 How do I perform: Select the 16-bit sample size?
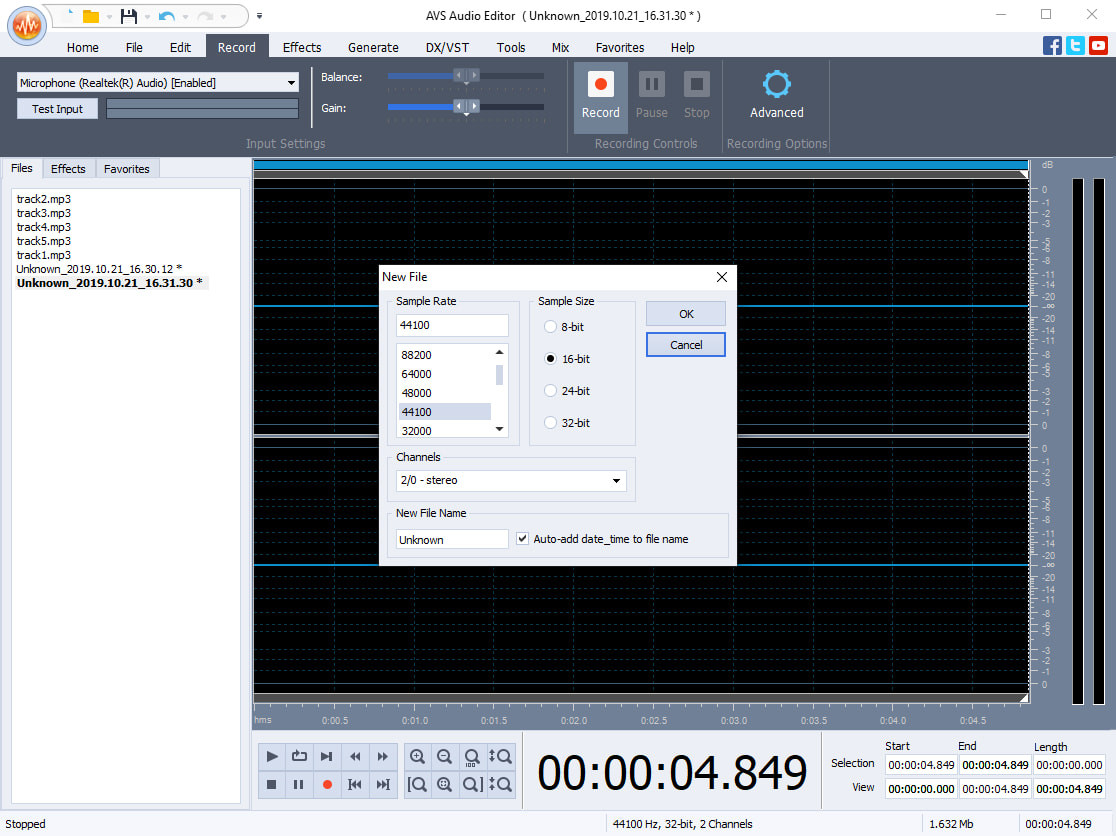click(x=550, y=358)
